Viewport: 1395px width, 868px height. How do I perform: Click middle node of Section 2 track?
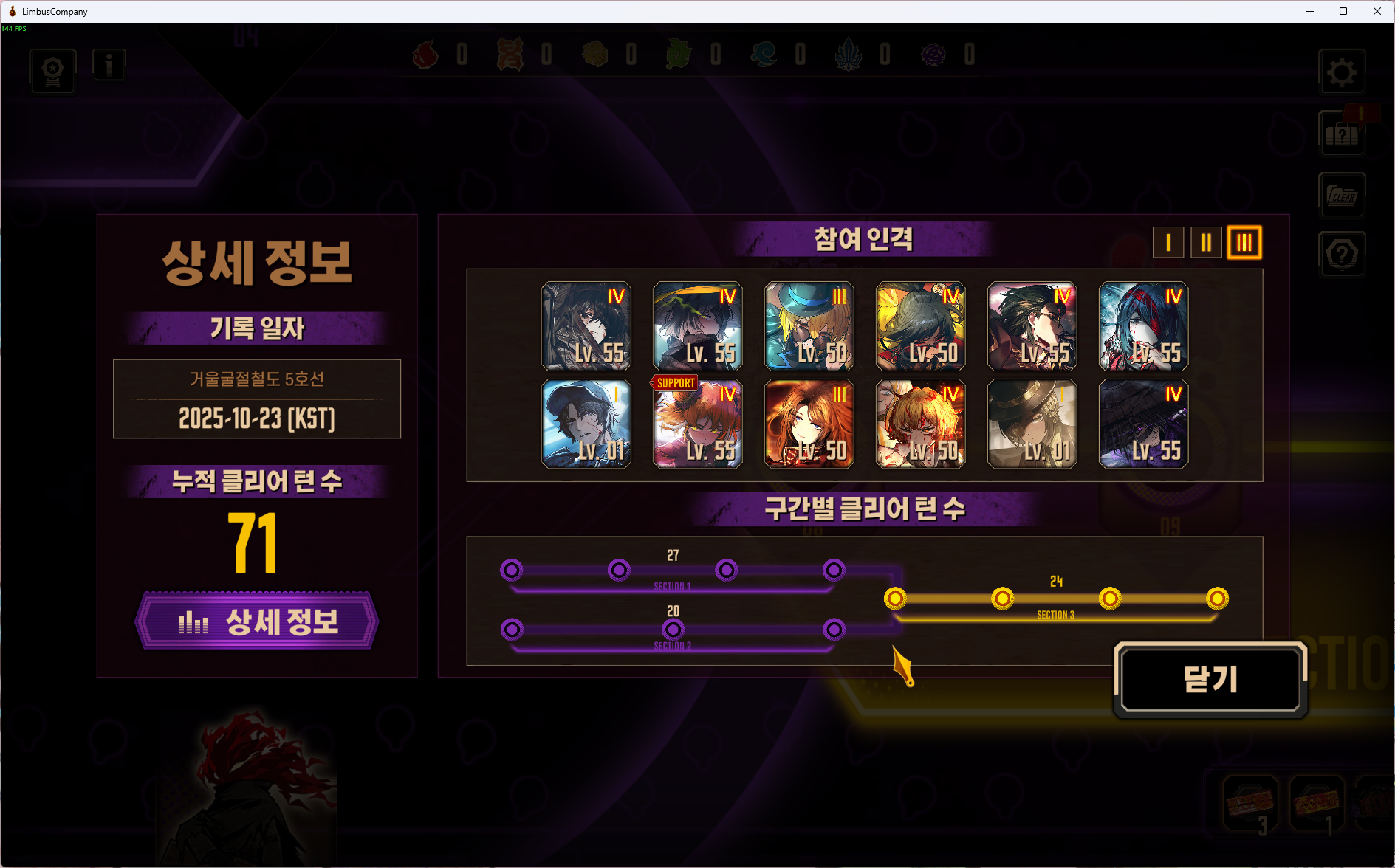tap(673, 630)
